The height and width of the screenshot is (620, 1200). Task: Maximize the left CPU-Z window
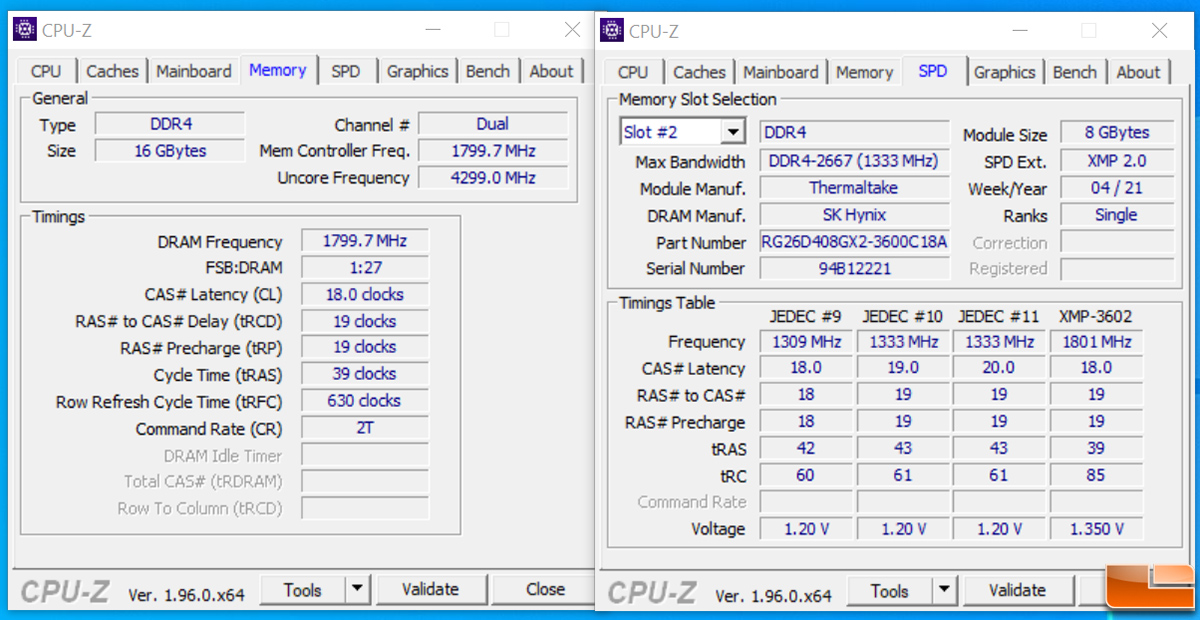[501, 30]
